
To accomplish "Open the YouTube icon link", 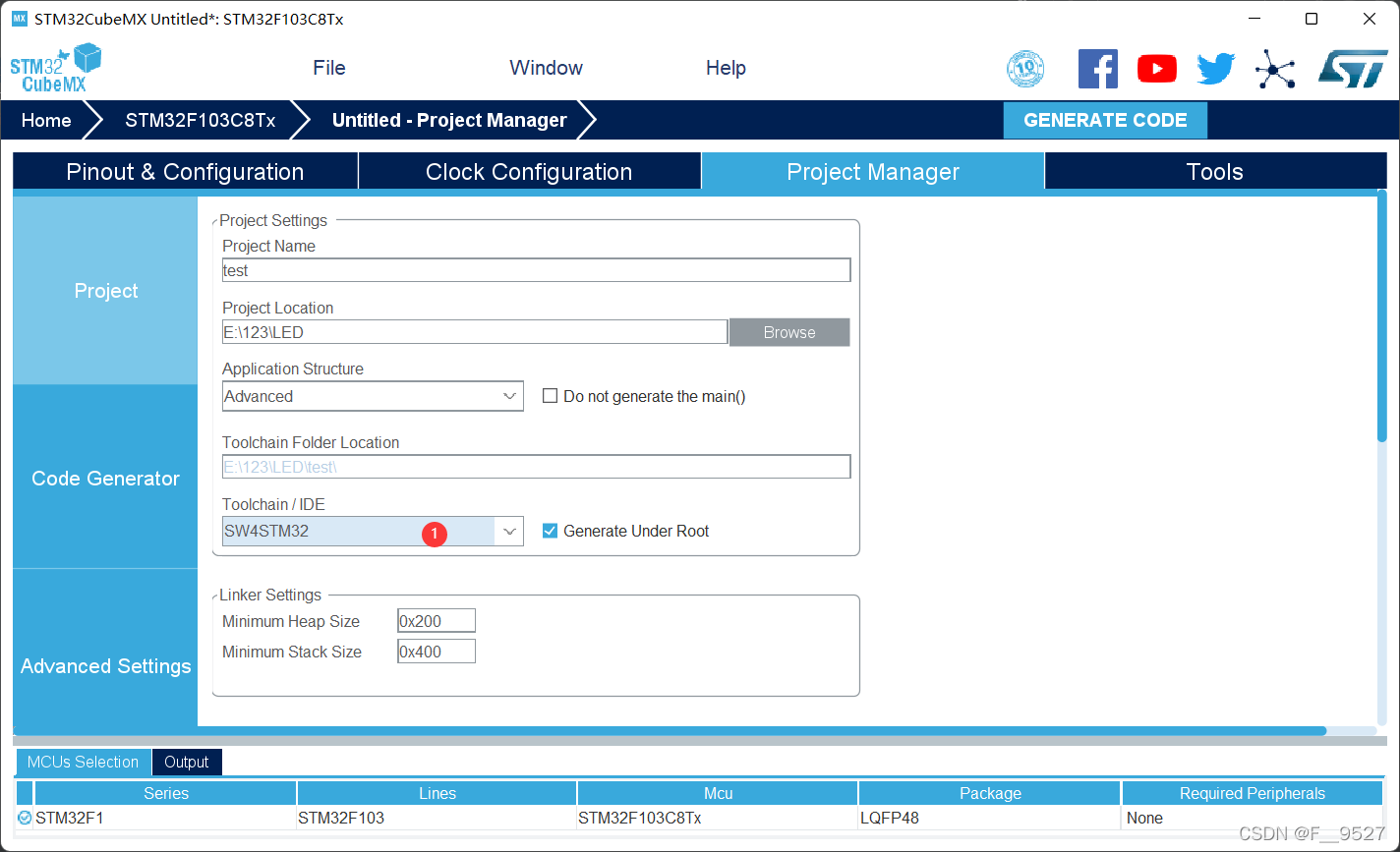I will point(1157,69).
